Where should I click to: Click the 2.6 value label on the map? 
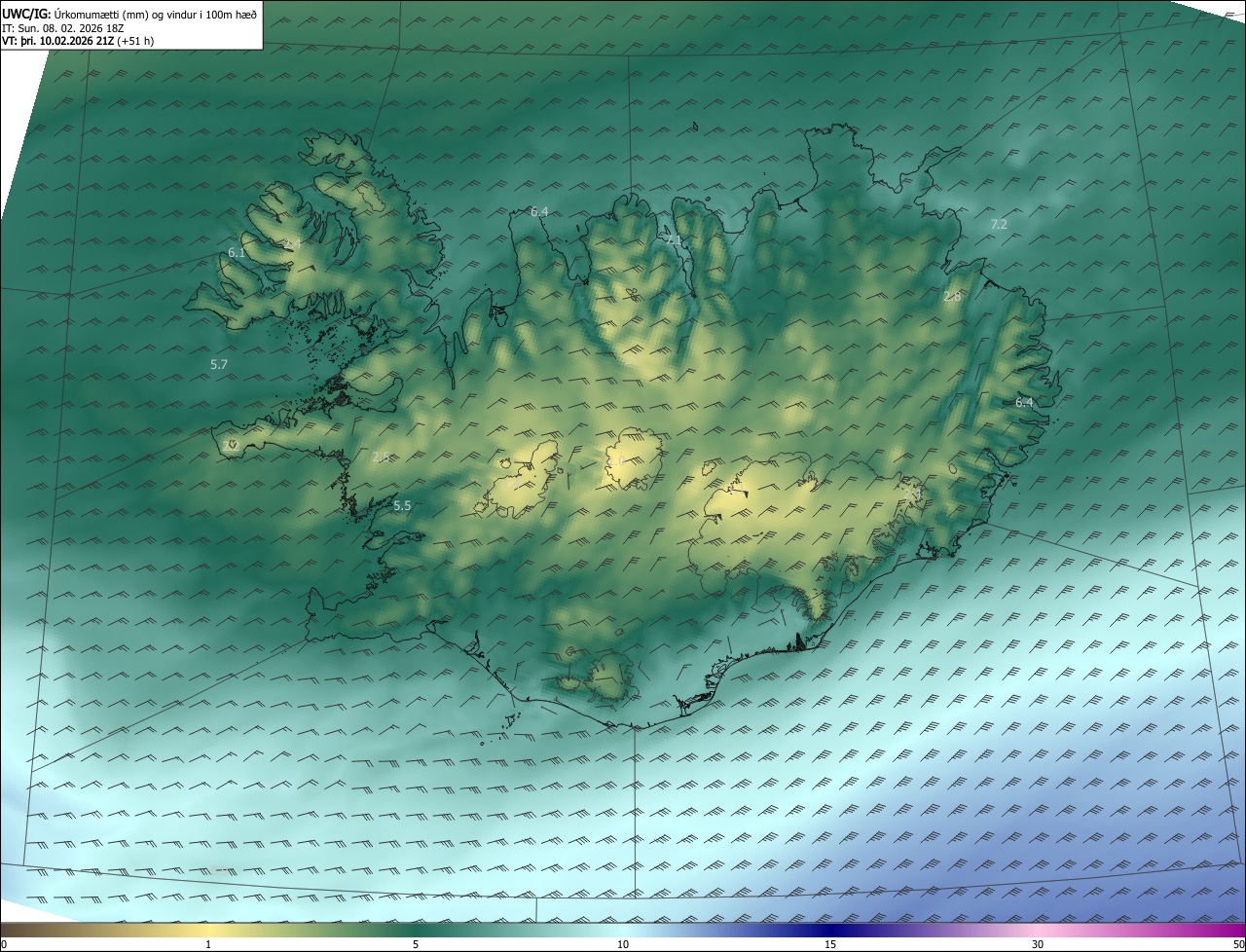[x=381, y=457]
